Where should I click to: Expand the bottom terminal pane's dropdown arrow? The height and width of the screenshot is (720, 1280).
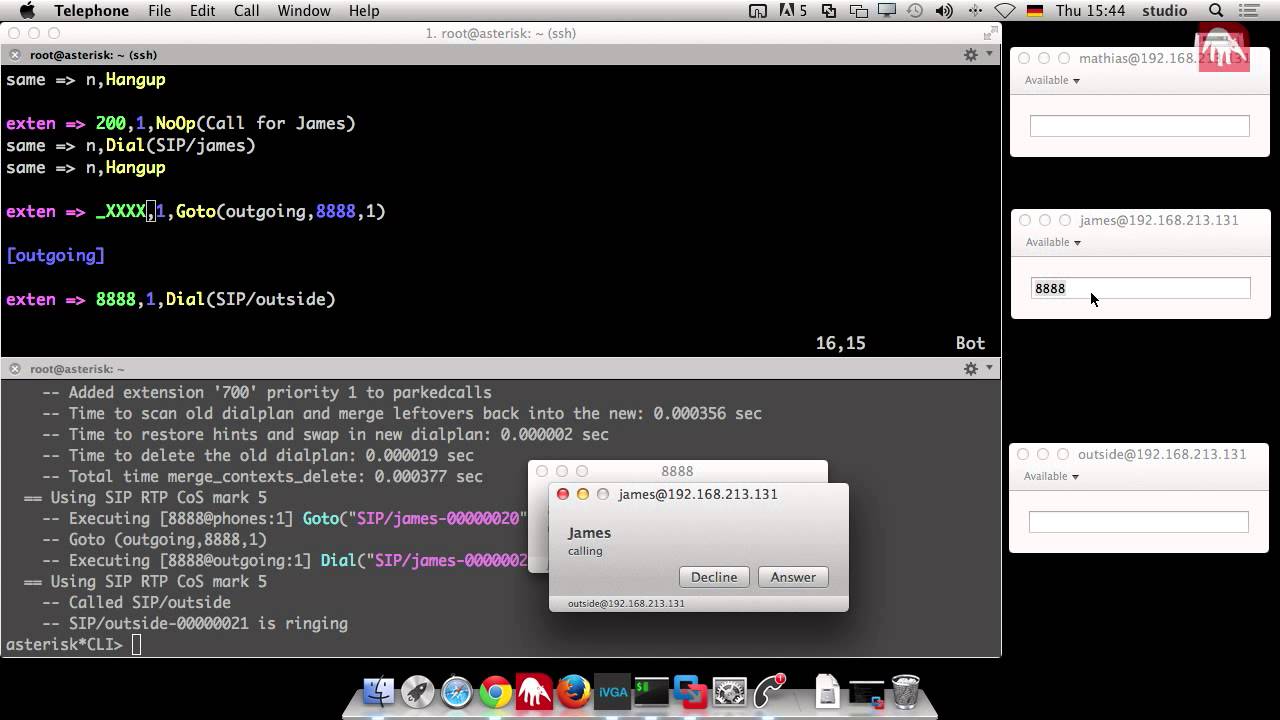pyautogui.click(x=990, y=369)
